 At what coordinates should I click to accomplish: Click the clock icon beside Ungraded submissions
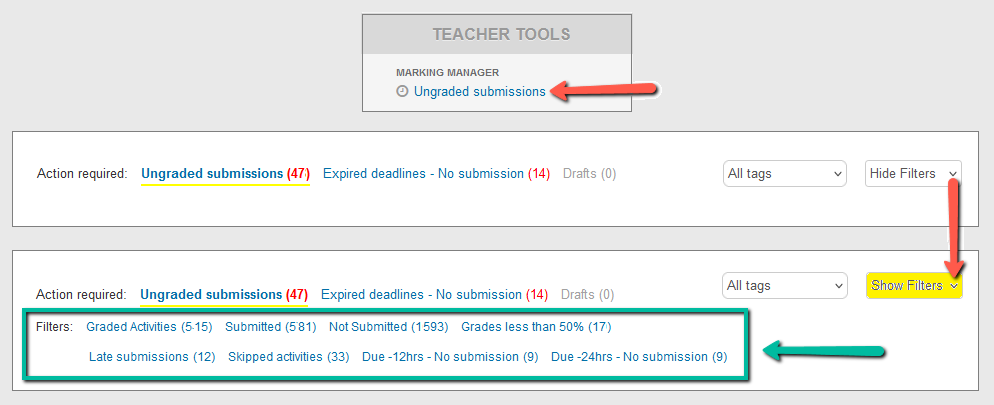[402, 91]
